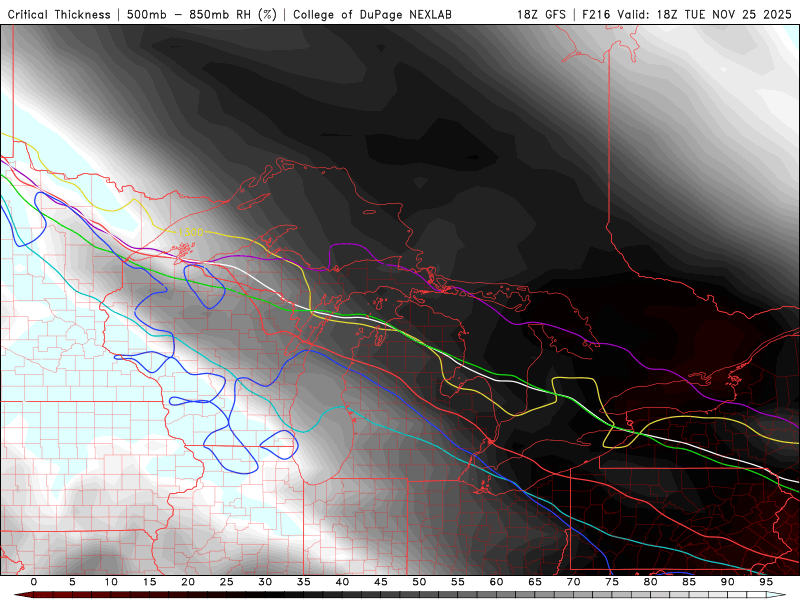Click the '35' value on the colorbar scale

304,582
